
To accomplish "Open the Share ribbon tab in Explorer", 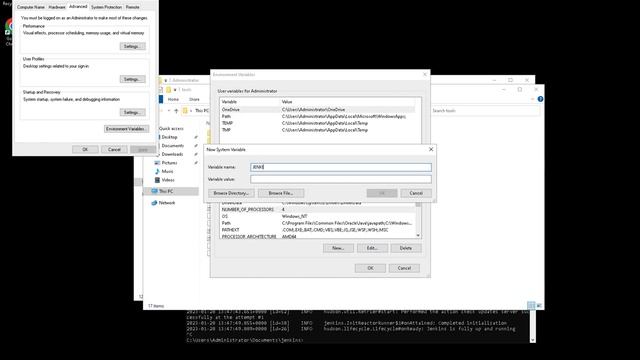I will pos(194,99).
